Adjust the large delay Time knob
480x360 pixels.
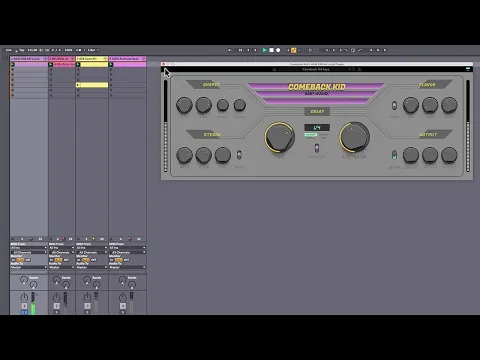tap(280, 137)
